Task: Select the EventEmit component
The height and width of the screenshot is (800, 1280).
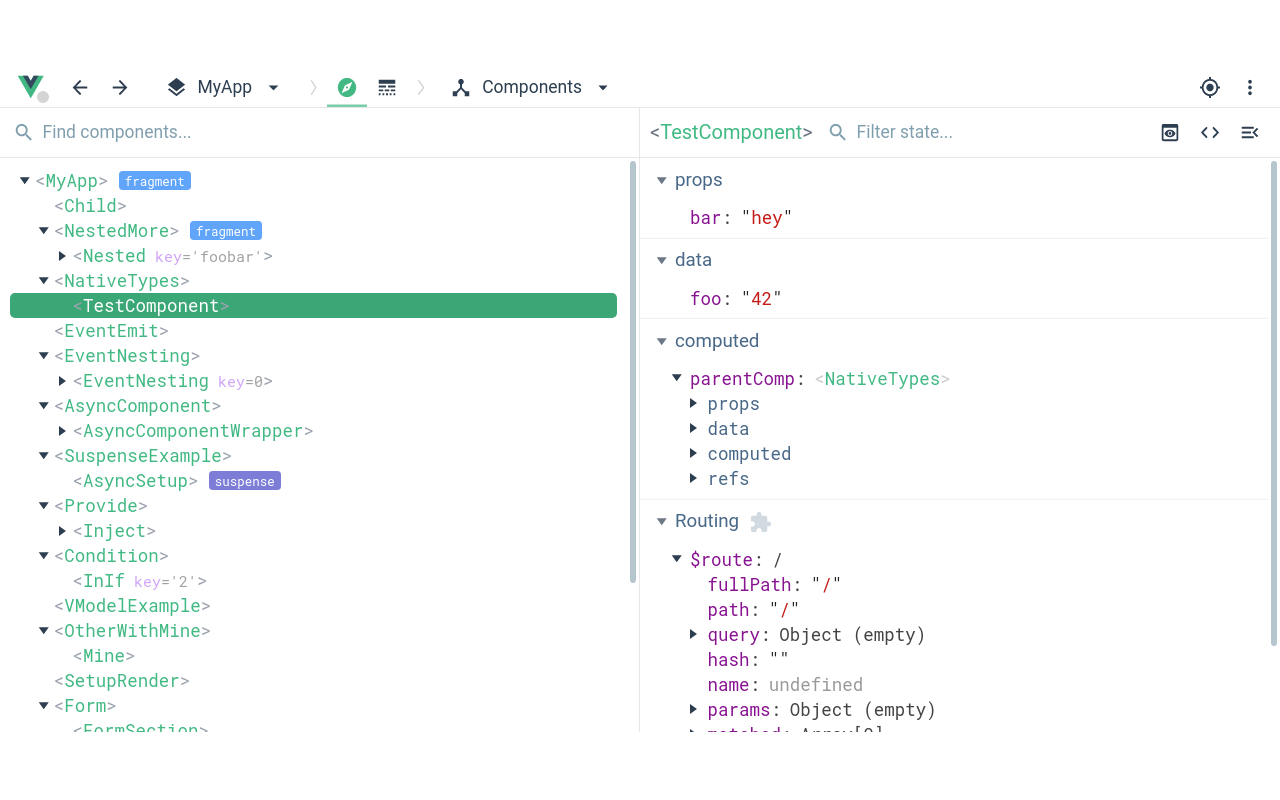Action: pos(111,331)
